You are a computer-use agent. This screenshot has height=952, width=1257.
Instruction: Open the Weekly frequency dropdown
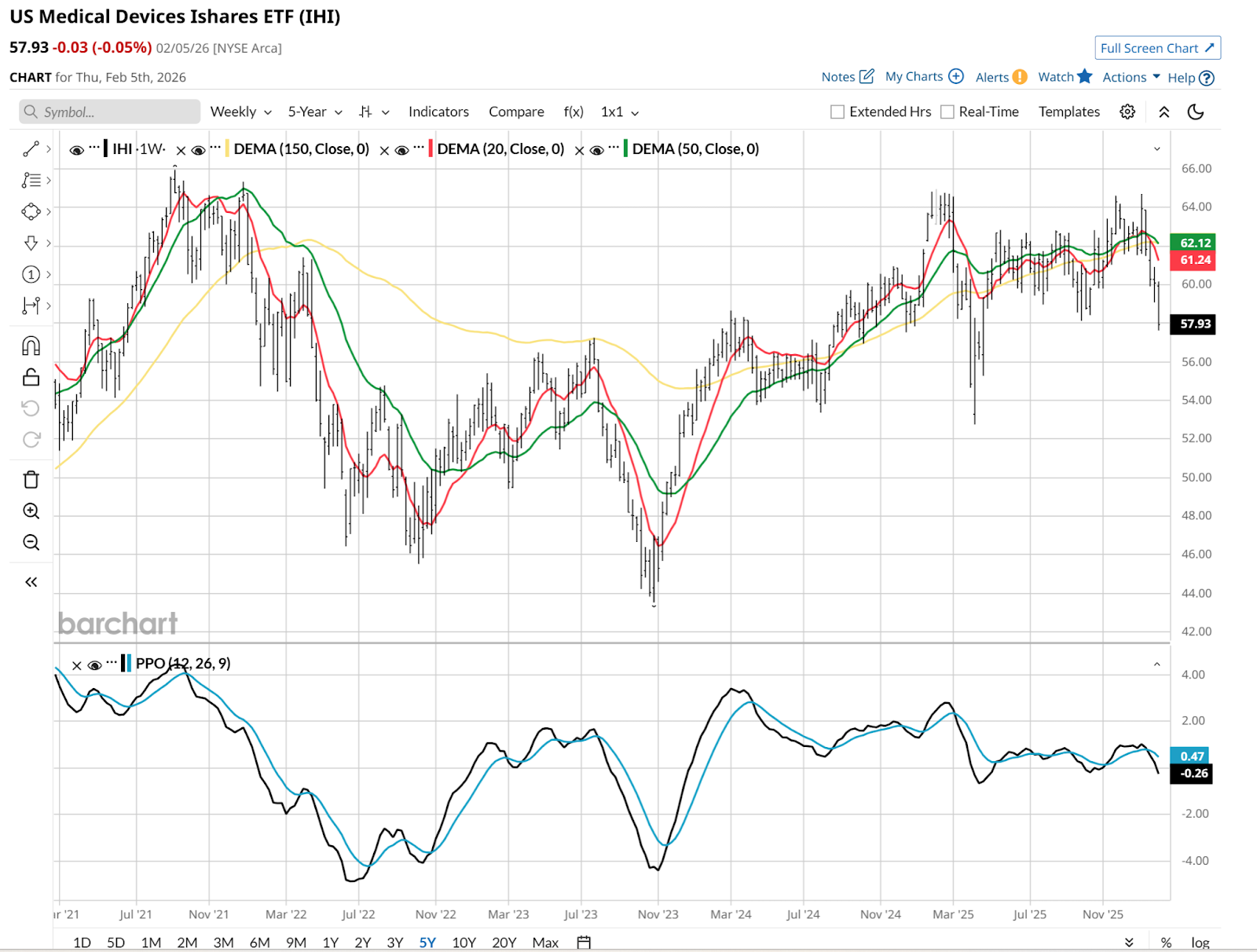(240, 112)
